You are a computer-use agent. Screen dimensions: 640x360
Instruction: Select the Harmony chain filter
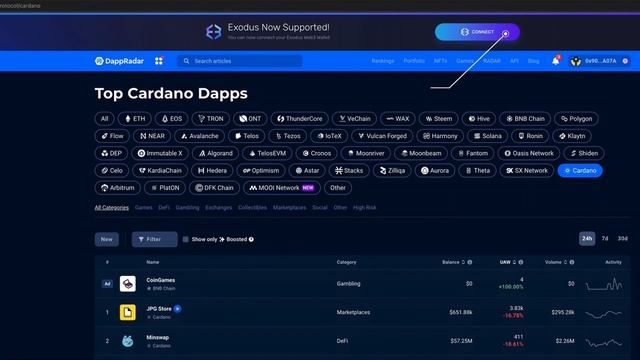(x=440, y=136)
